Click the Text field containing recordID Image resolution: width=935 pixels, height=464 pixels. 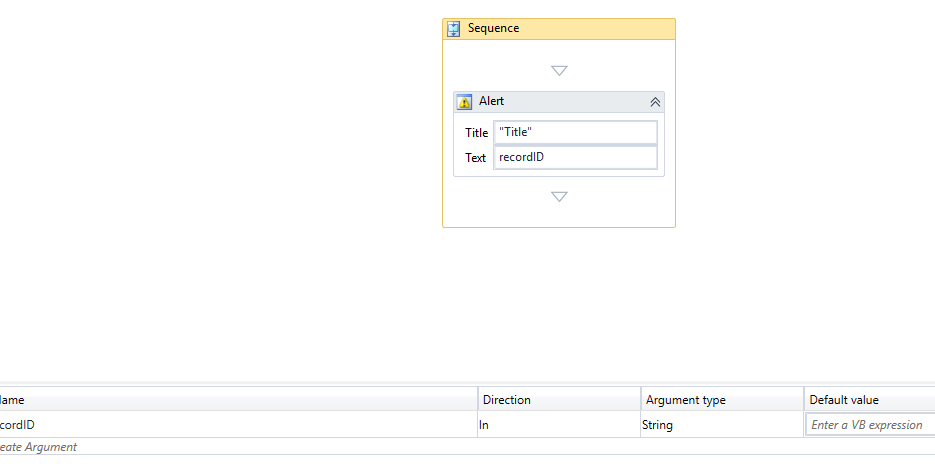point(575,157)
